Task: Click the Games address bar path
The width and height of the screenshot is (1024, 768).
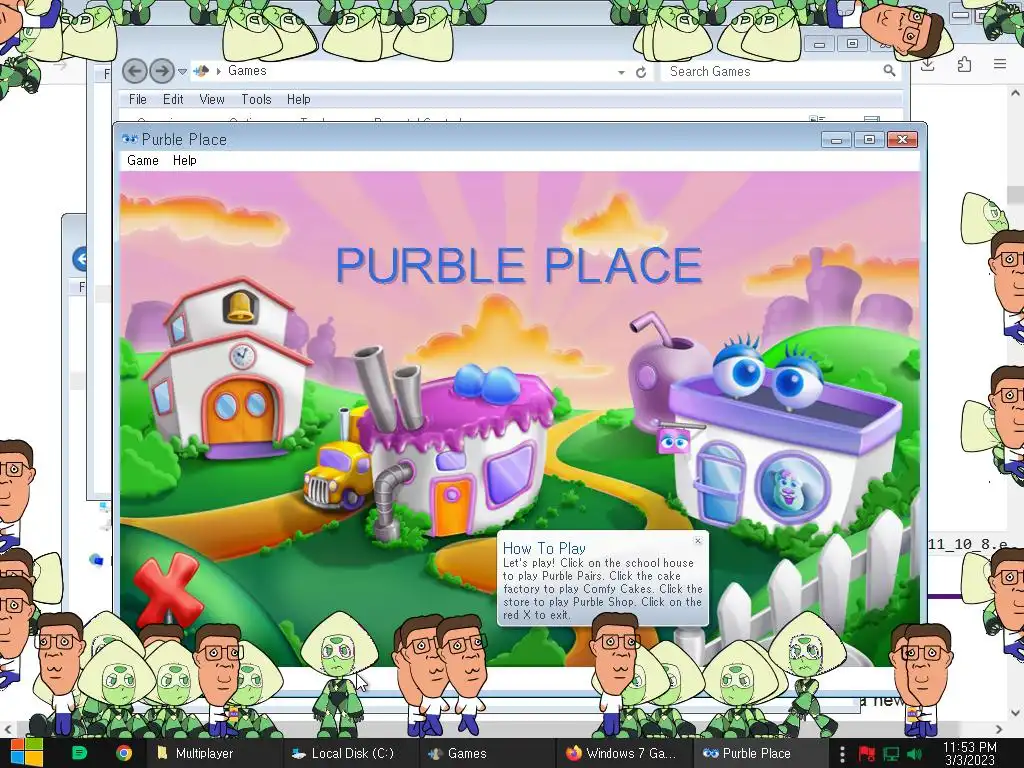Action: click(247, 71)
